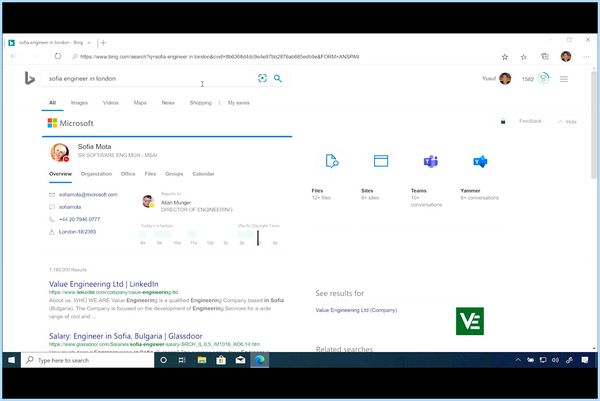The height and width of the screenshot is (401, 600).
Task: Open the Files search icon tile
Action: click(332, 161)
